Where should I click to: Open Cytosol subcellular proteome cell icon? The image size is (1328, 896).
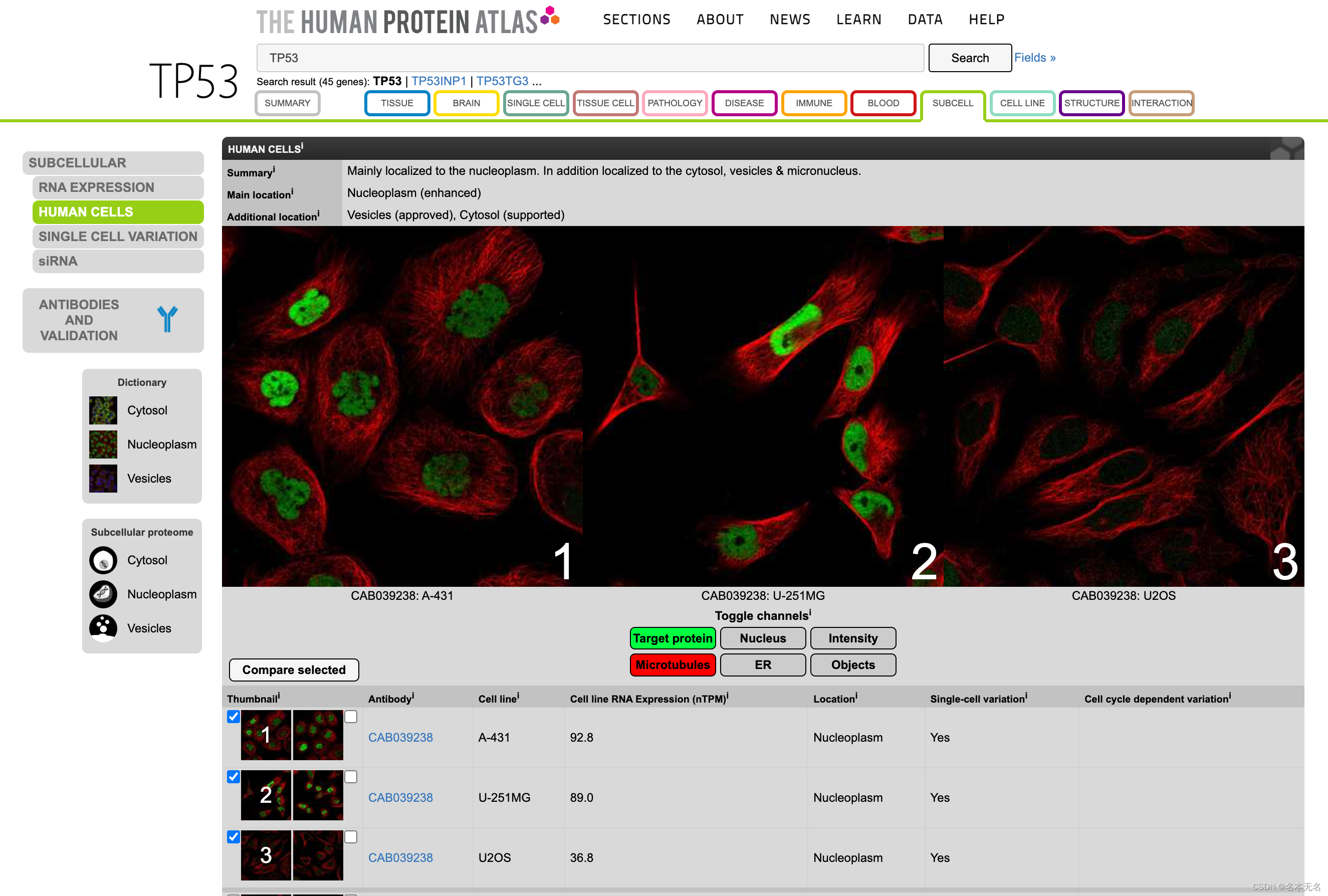(103, 561)
